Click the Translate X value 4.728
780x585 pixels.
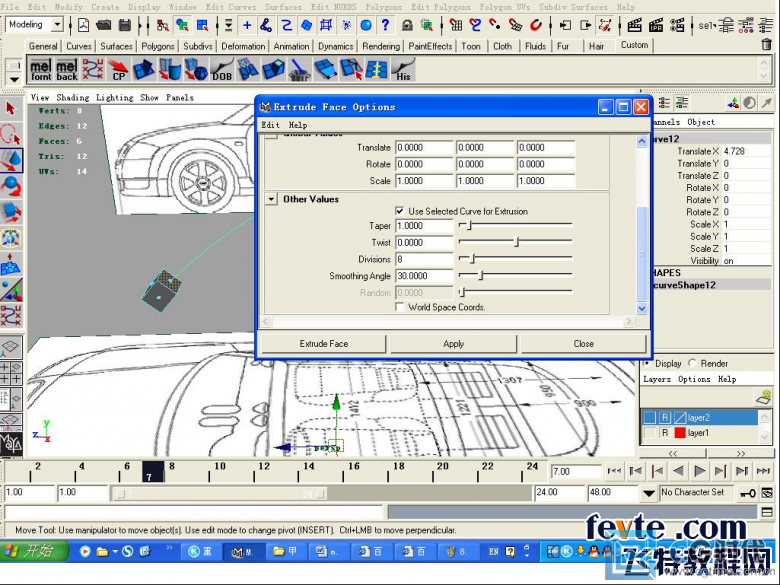pyautogui.click(x=746, y=151)
